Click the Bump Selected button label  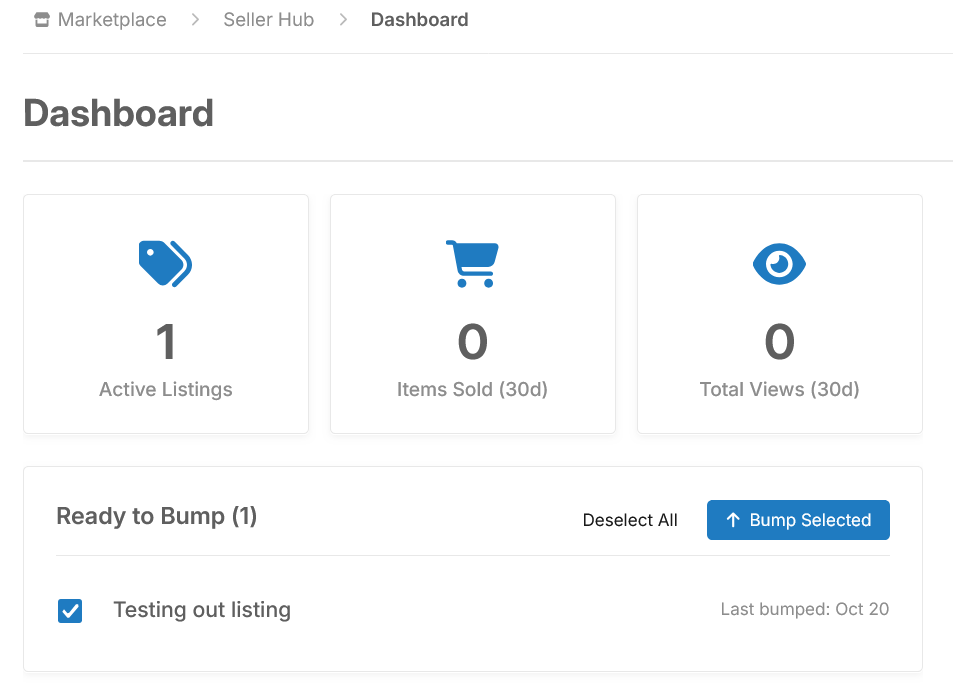point(810,520)
